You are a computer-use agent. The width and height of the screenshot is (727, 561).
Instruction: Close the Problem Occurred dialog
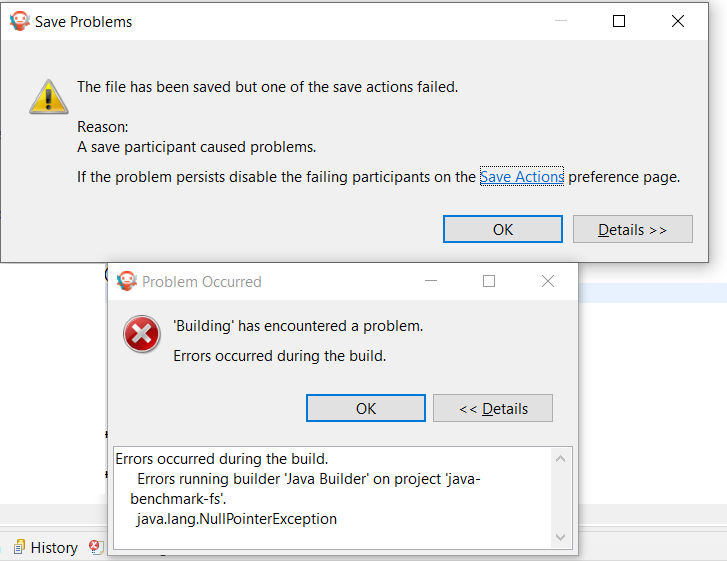click(x=548, y=281)
